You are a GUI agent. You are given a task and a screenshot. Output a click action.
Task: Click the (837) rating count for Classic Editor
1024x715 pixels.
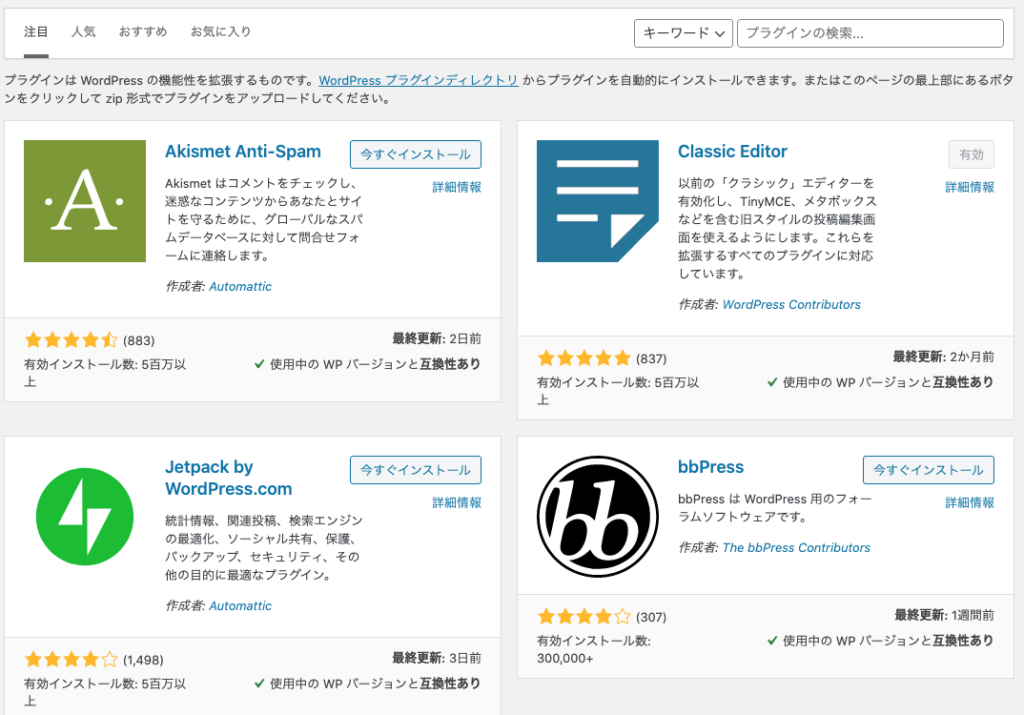652,359
